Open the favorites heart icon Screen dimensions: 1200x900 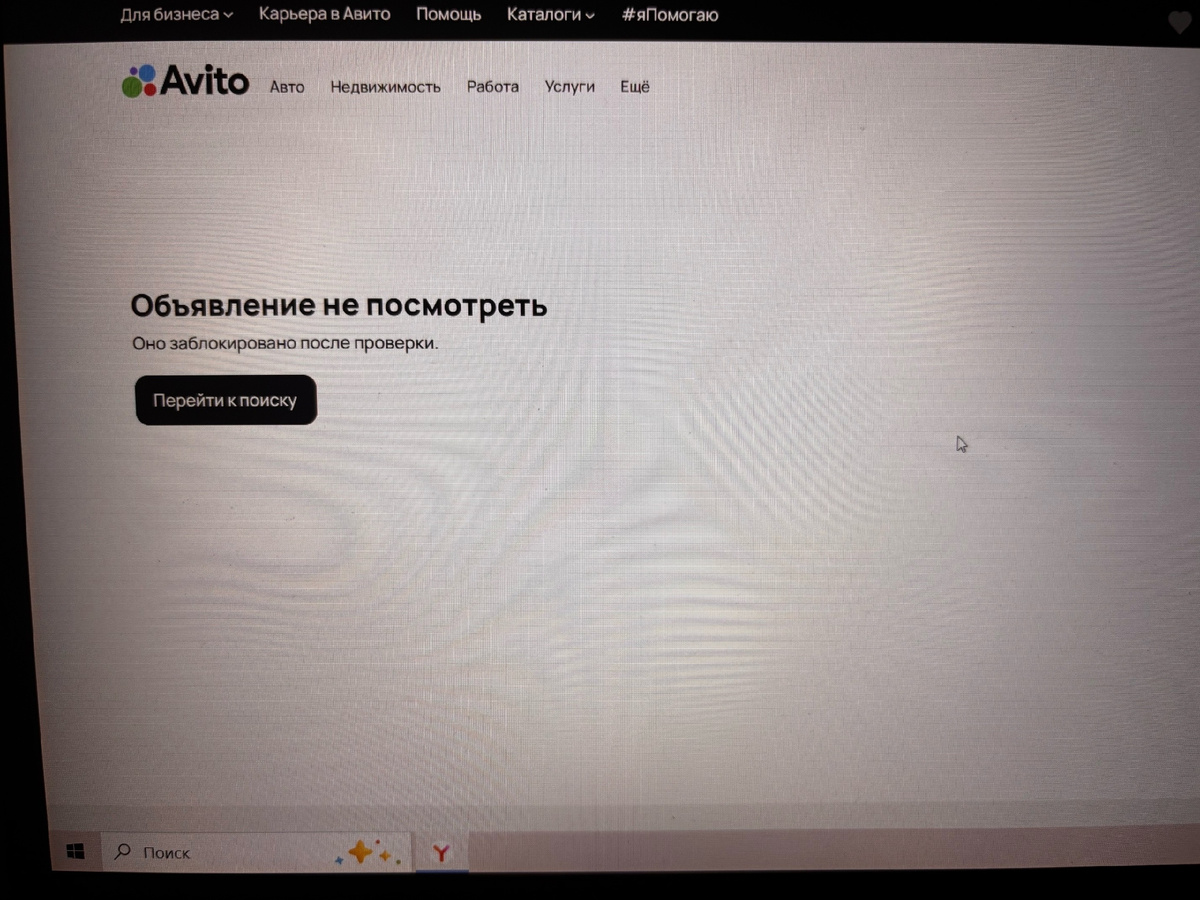point(1180,22)
